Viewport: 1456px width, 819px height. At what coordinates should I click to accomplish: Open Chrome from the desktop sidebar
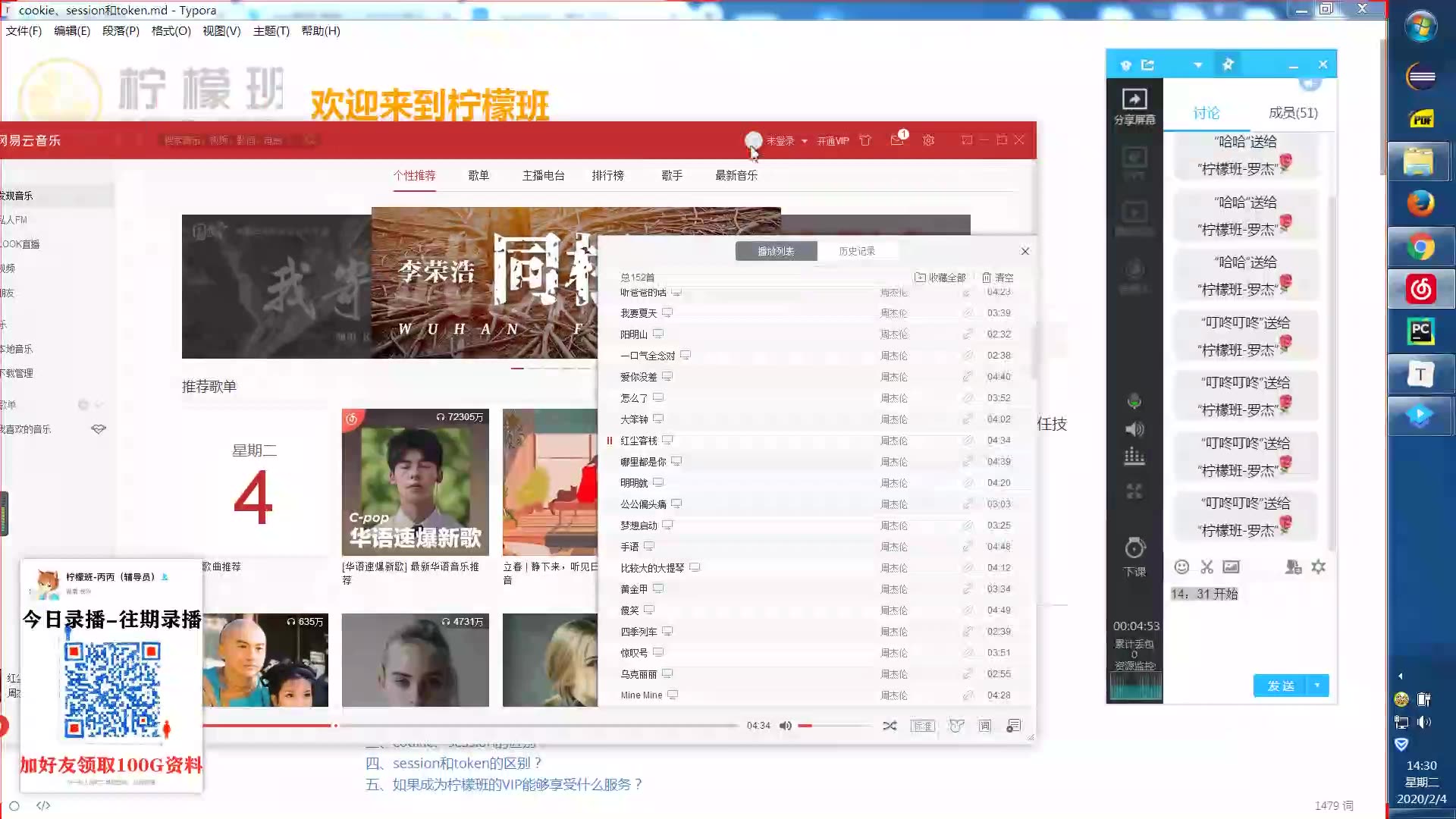[x=1420, y=247]
